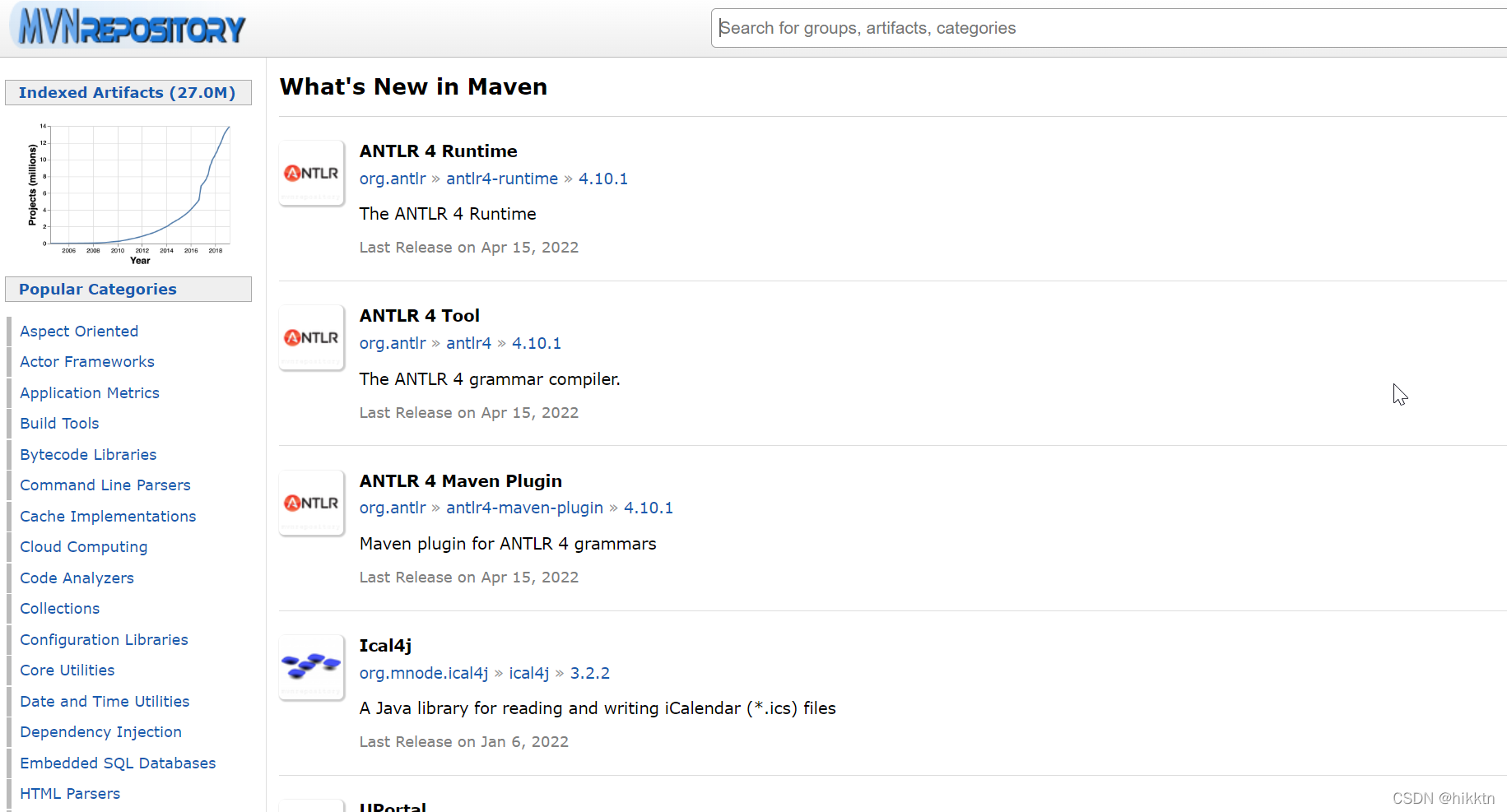1507x812 pixels.
Task: Open Configuration Libraries category
Action: (104, 639)
